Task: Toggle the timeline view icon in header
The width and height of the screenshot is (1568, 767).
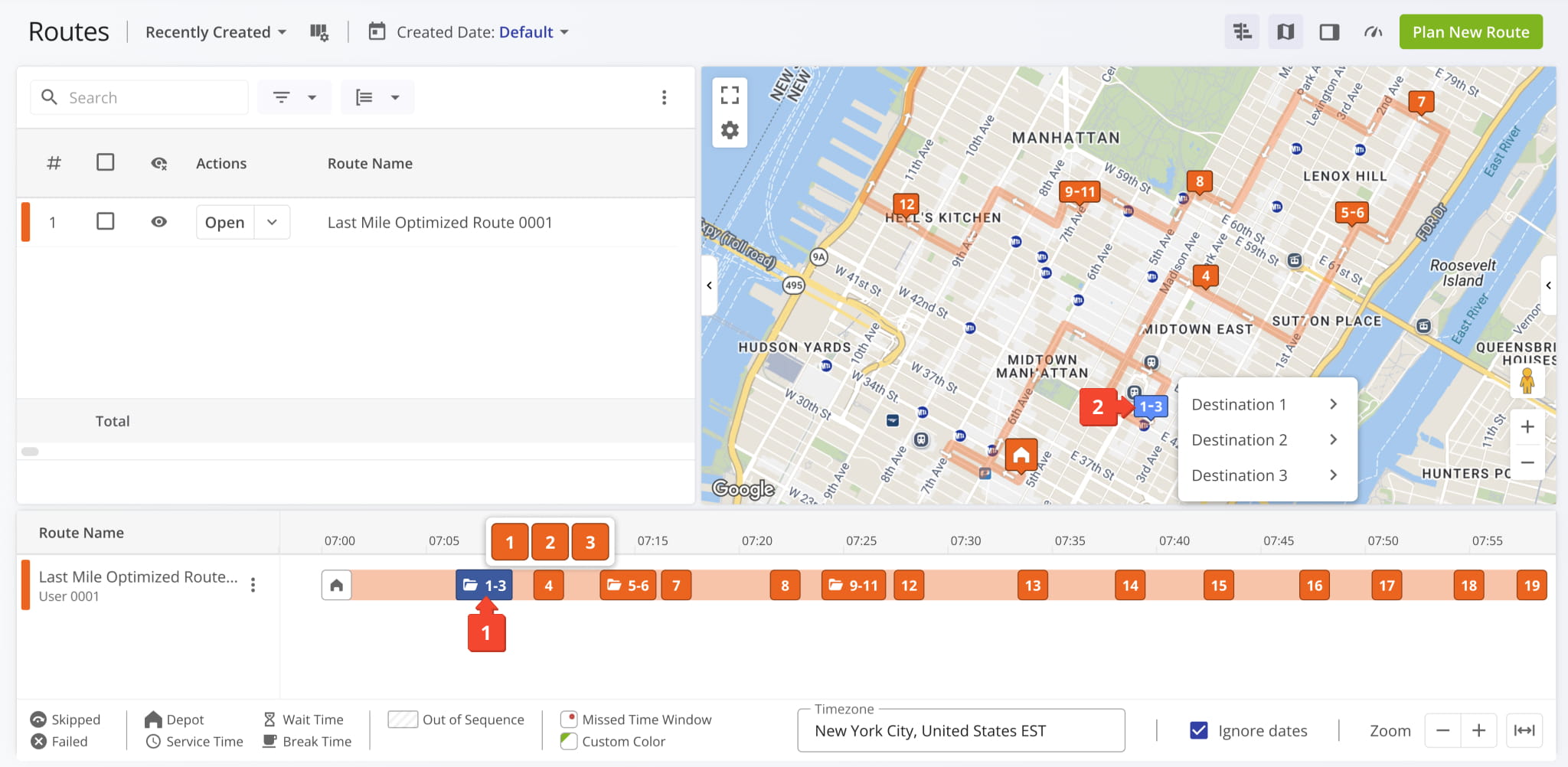Action: coord(1242,32)
